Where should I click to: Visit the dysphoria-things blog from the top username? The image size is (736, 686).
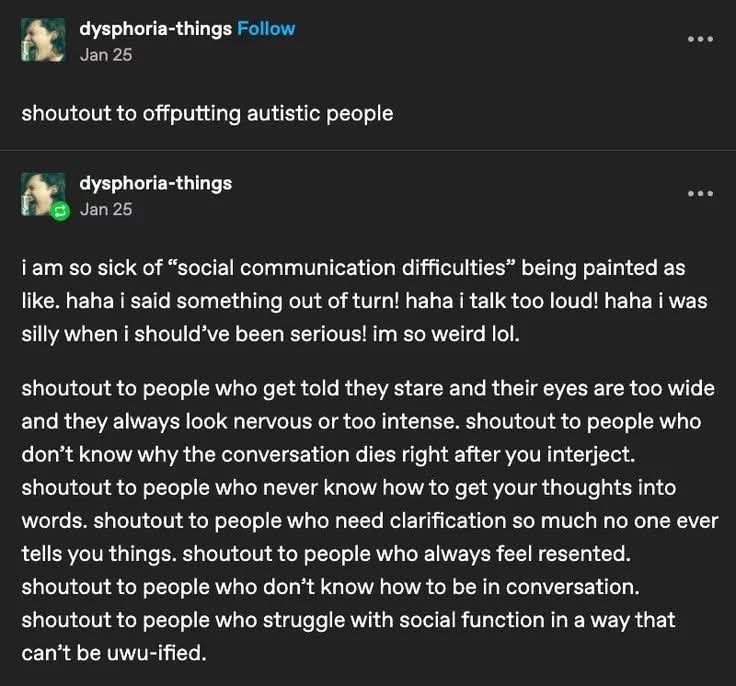[156, 29]
